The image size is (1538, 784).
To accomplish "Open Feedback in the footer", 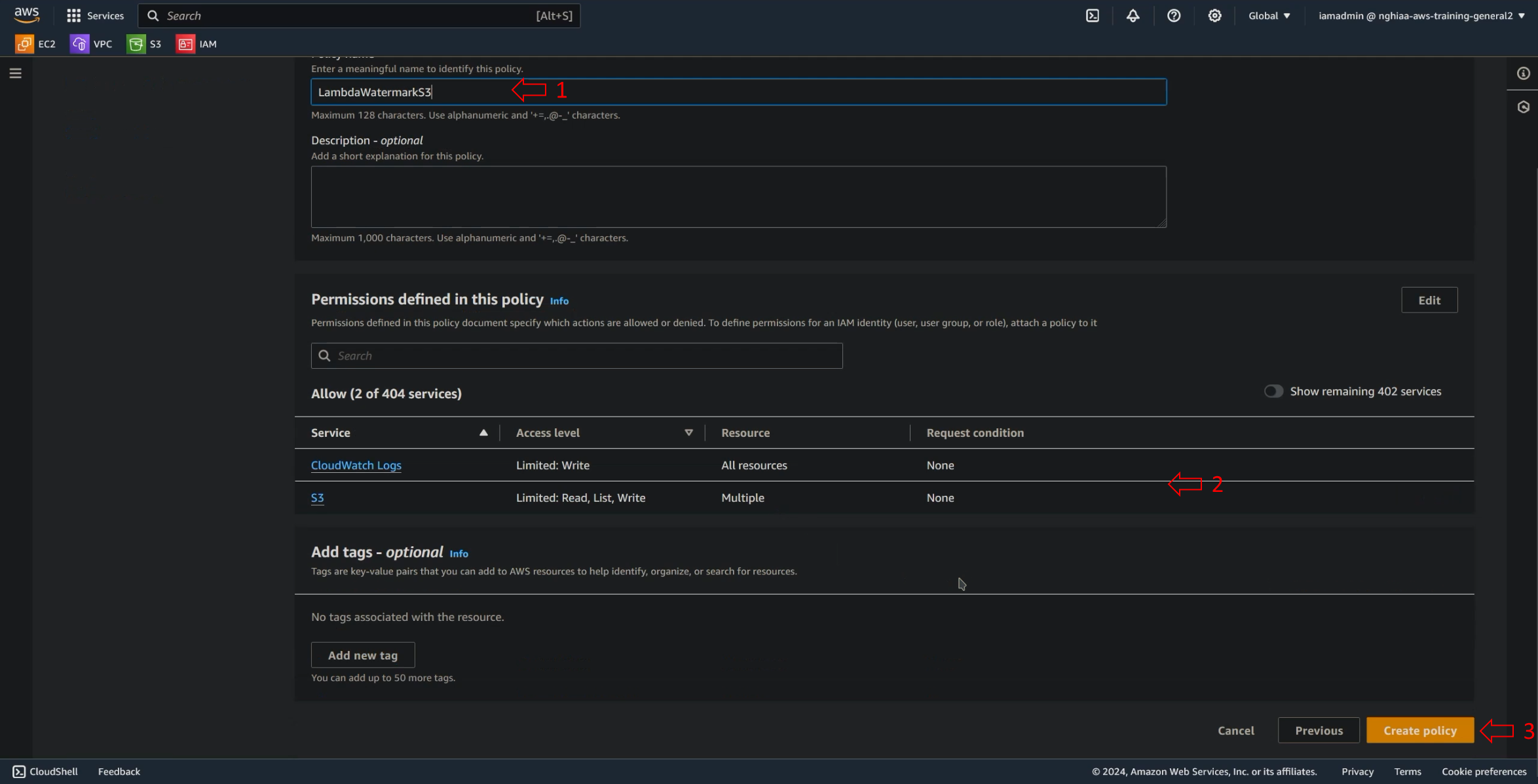I will coord(119,772).
